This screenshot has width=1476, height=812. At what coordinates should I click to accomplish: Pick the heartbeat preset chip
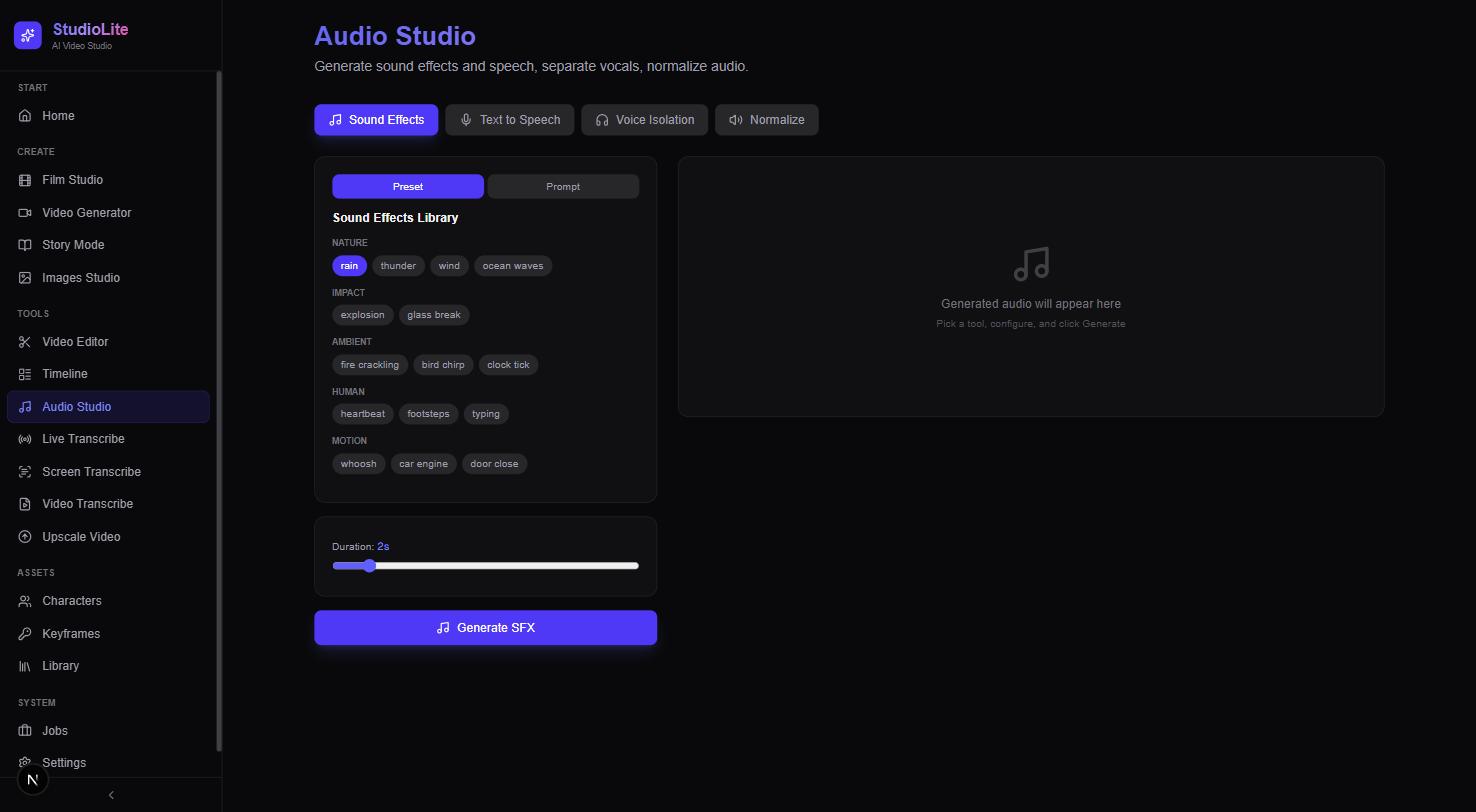point(363,414)
